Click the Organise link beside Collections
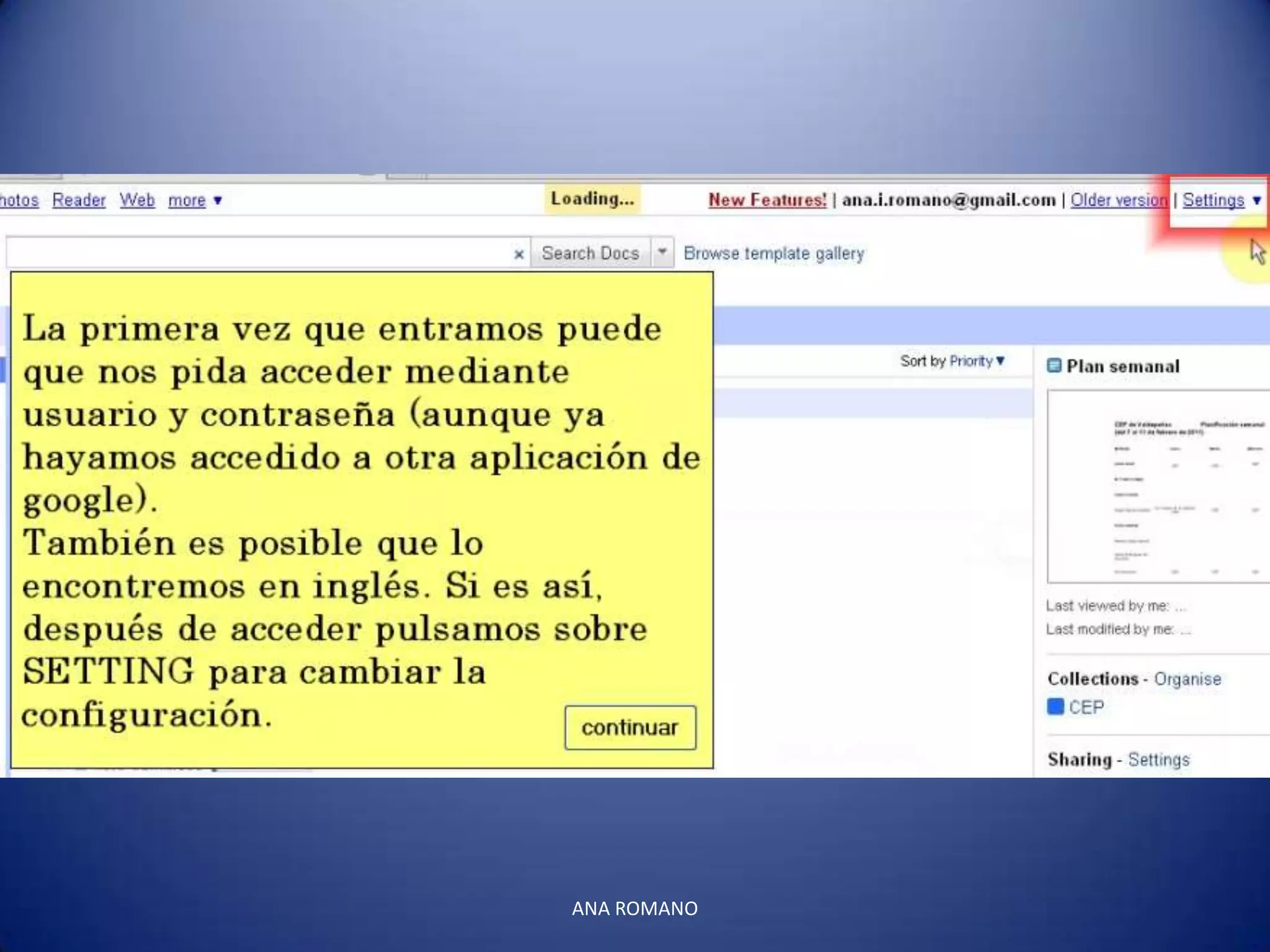Image resolution: width=1270 pixels, height=952 pixels. [1187, 679]
